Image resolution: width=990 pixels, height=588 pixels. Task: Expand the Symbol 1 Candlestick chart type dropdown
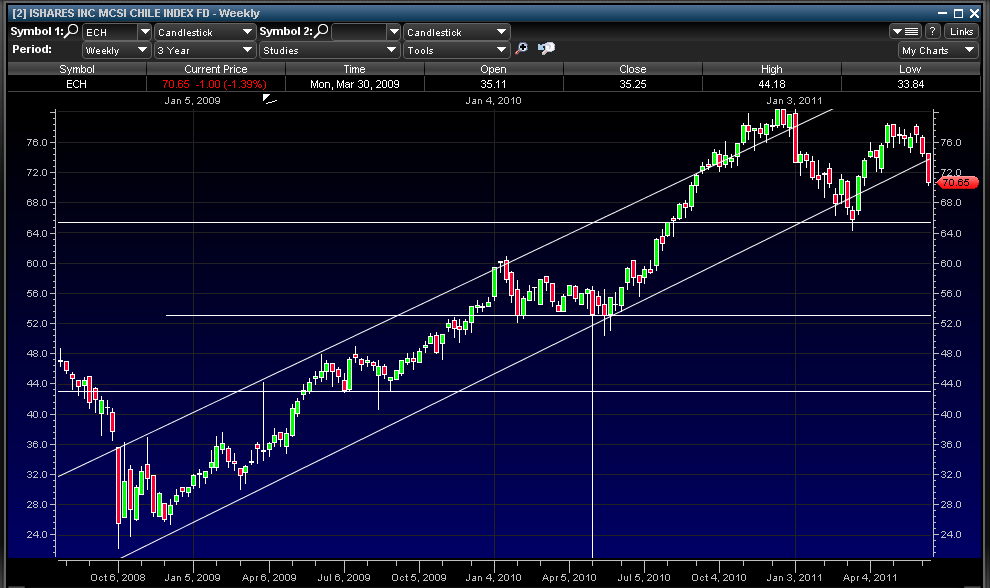pos(205,32)
